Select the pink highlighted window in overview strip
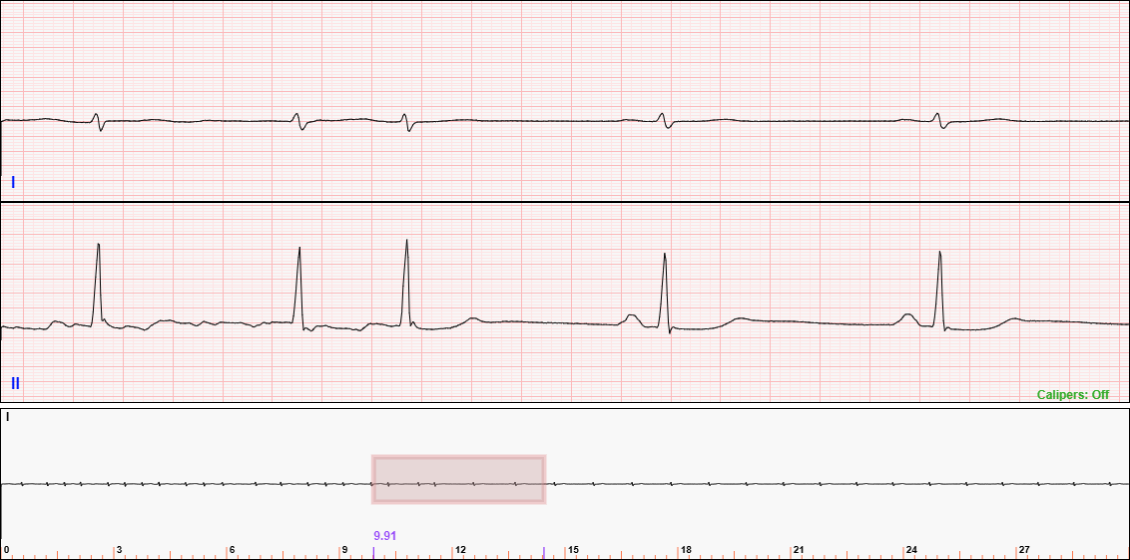1130x560 pixels. click(x=458, y=479)
